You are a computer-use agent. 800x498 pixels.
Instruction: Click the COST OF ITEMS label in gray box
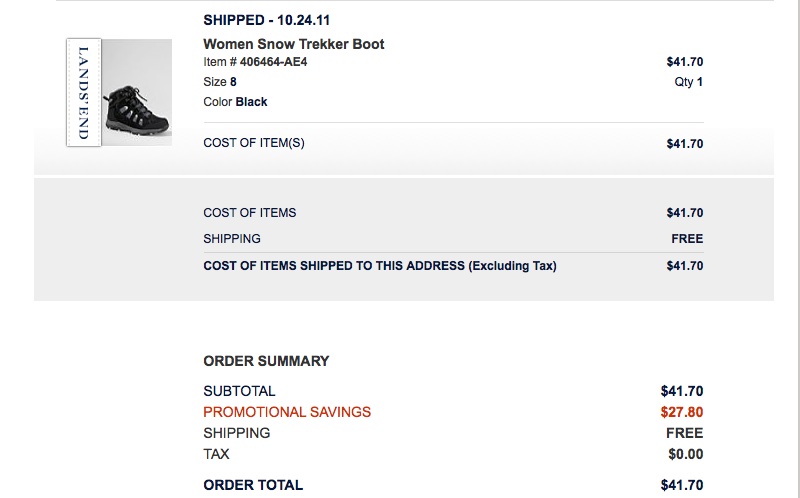(249, 213)
